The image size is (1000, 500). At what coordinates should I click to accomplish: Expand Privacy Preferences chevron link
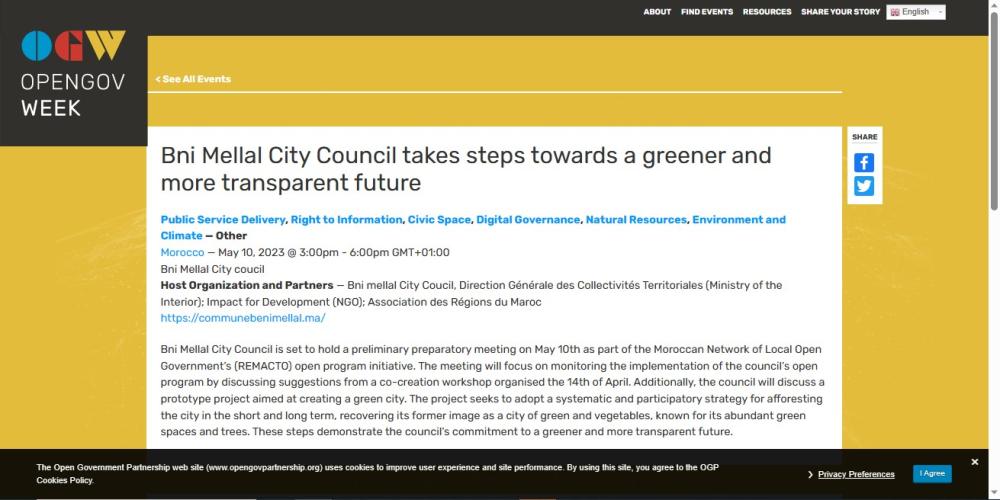851,474
